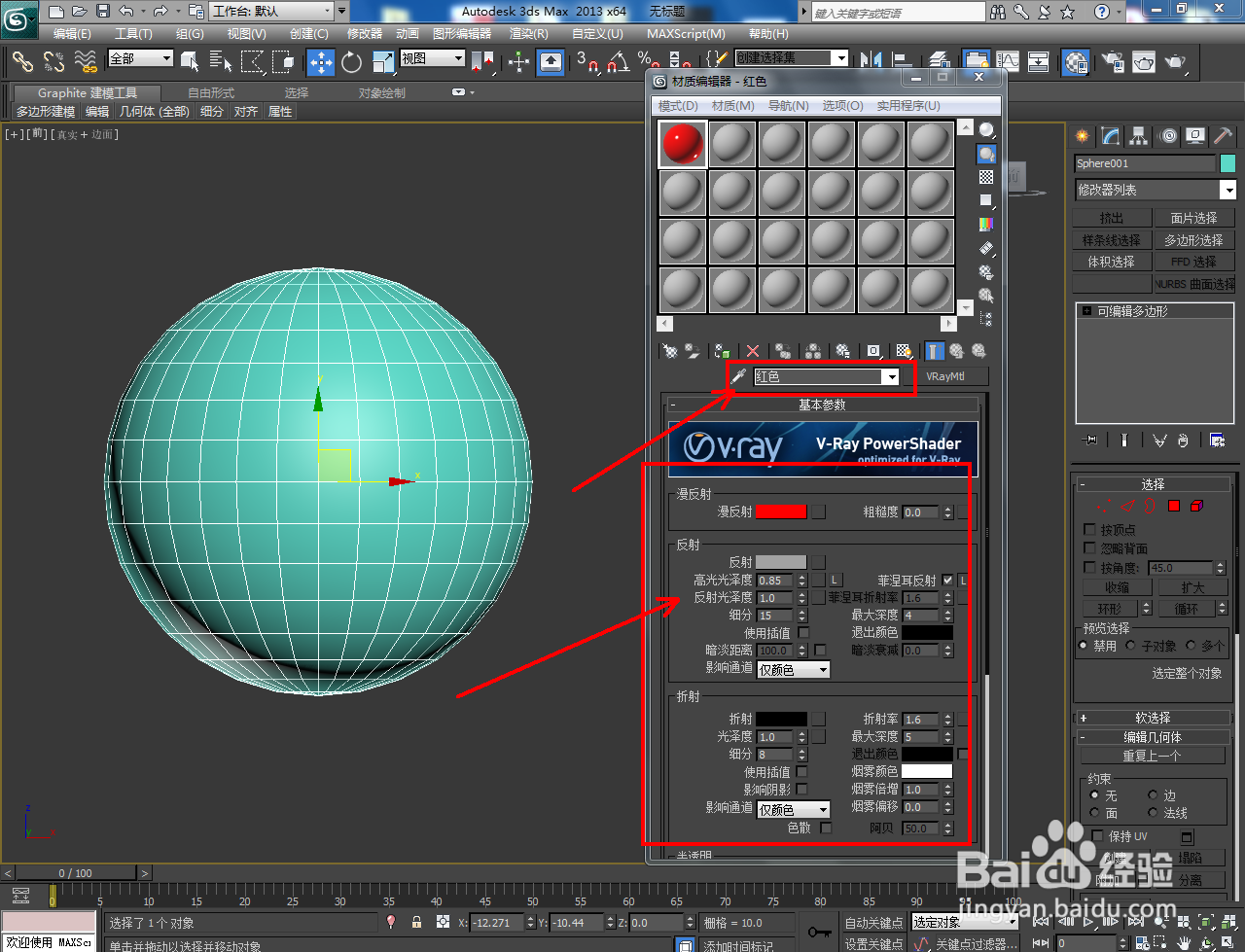Click the red X Reset Map icon

(x=752, y=351)
